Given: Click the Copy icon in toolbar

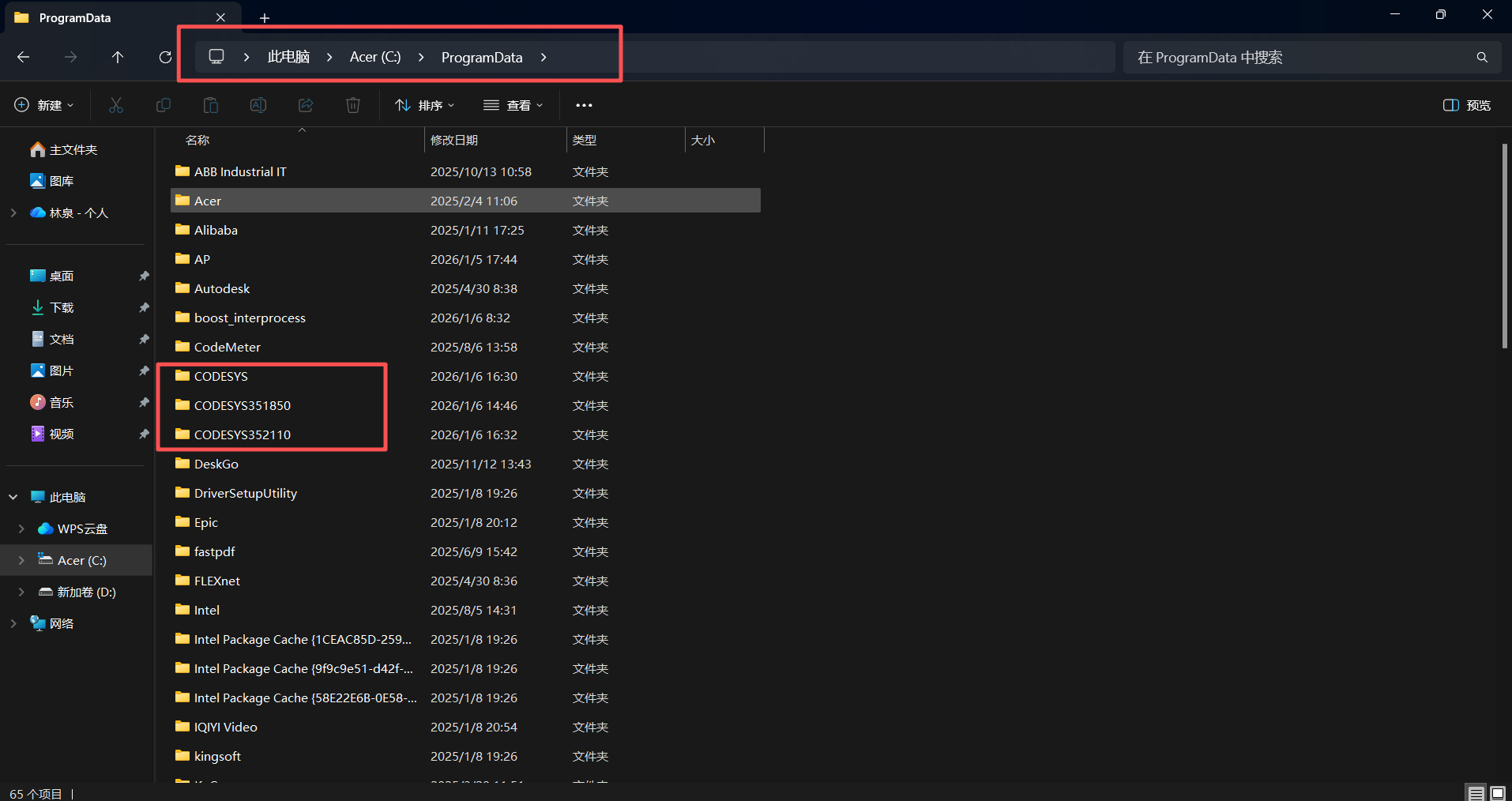Looking at the screenshot, I should pos(164,105).
